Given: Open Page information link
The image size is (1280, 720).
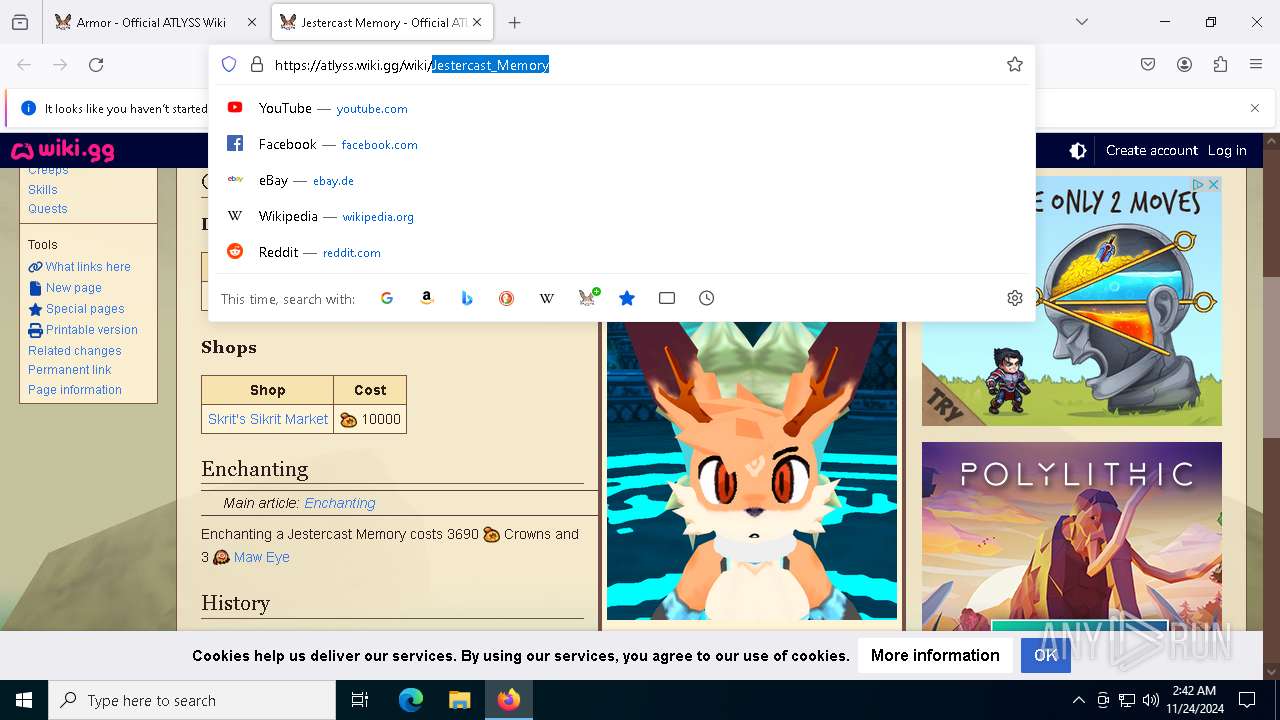Looking at the screenshot, I should point(75,390).
